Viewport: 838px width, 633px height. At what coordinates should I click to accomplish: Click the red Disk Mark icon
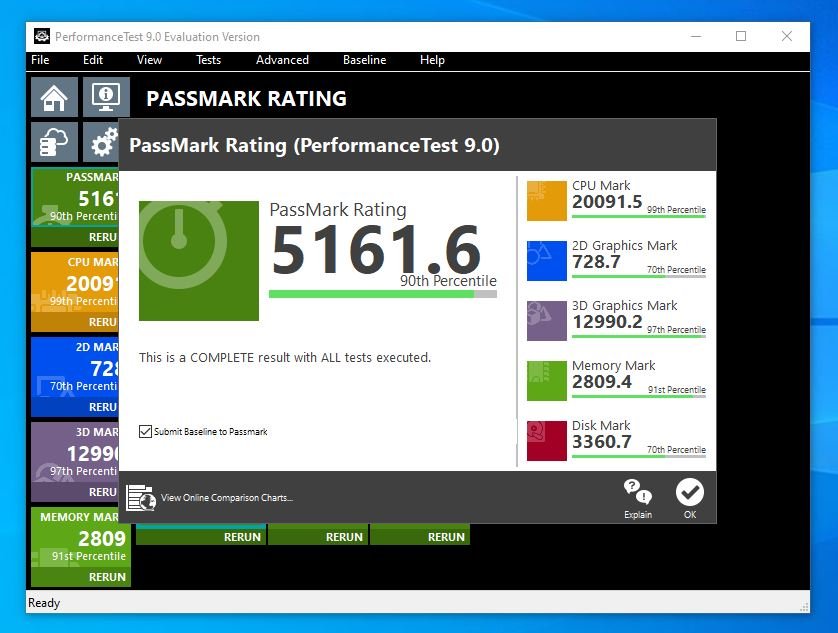point(547,441)
